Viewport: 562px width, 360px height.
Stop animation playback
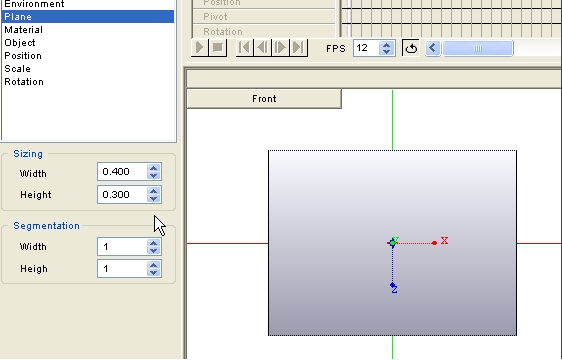click(218, 48)
